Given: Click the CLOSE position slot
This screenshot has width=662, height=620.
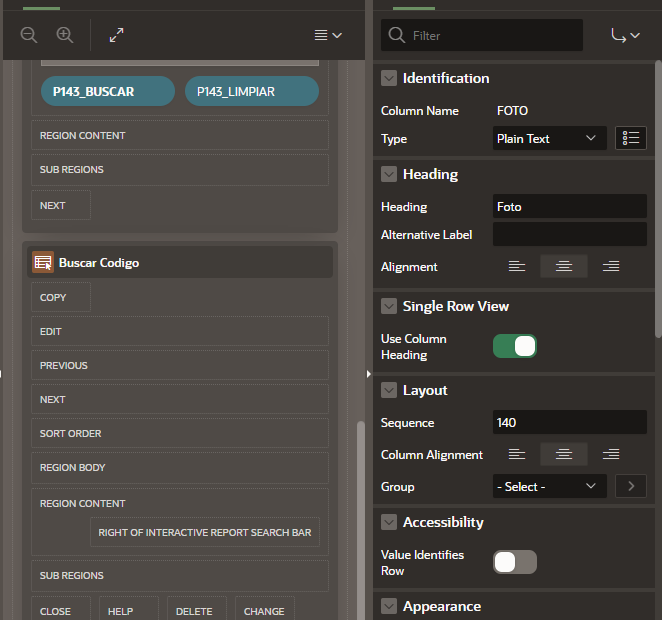Looking at the screenshot, I should 61,610.
